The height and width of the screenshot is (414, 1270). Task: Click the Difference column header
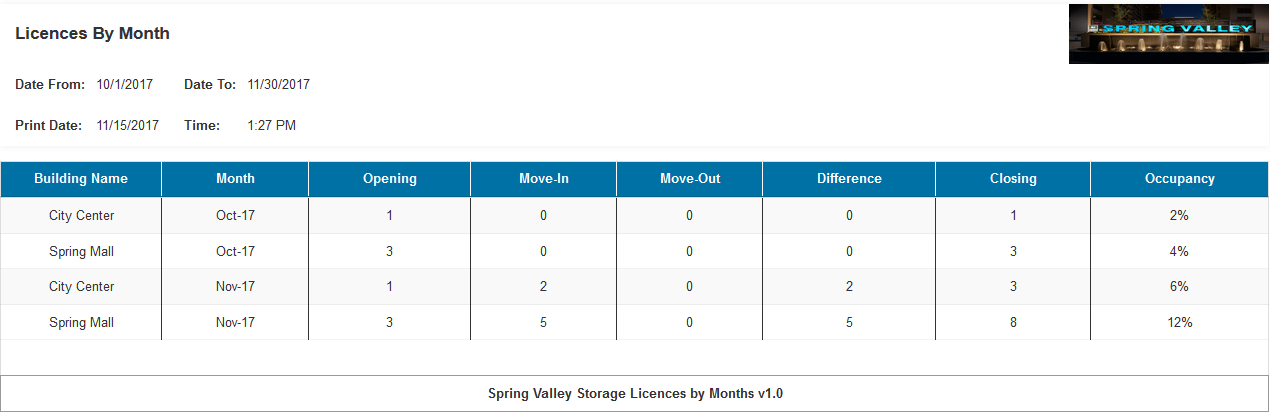849,179
